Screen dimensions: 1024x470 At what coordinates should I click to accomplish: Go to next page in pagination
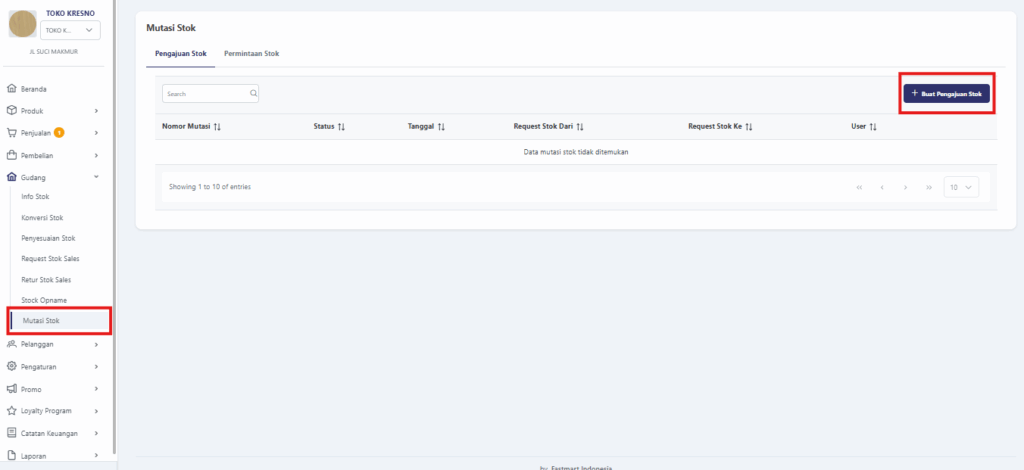point(905,187)
